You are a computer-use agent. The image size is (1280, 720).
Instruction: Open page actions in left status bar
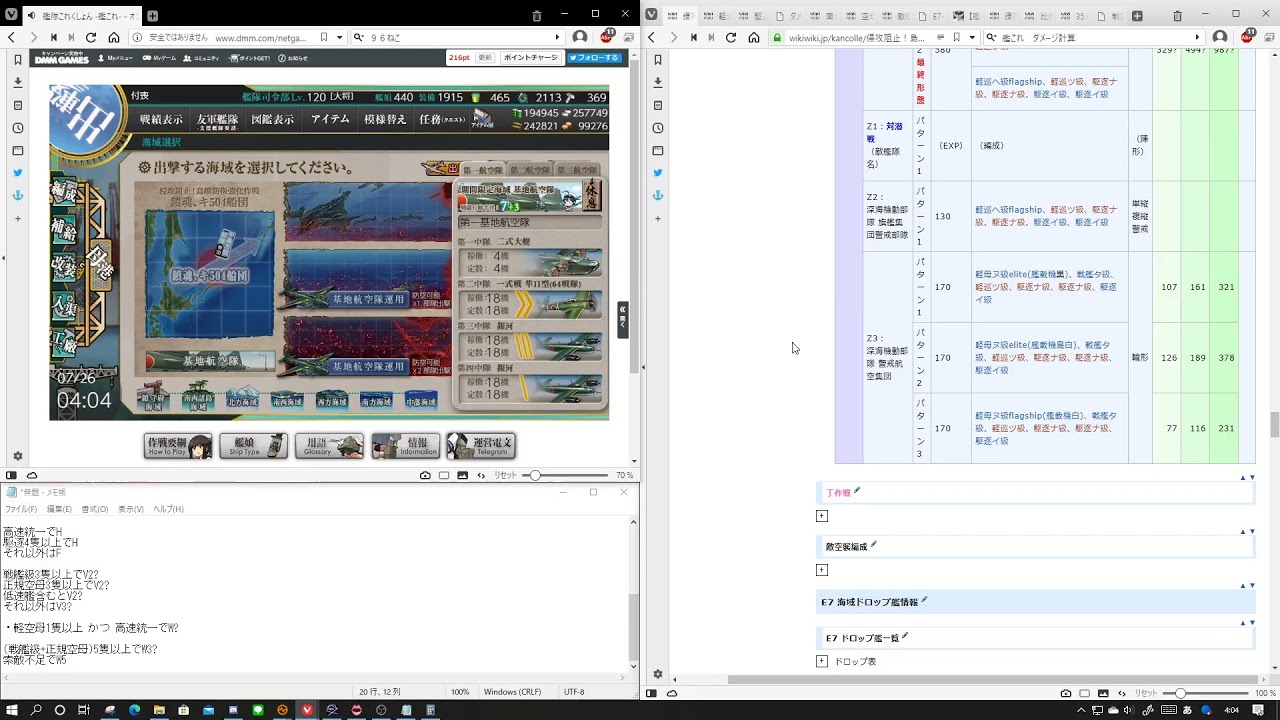[x=481, y=475]
